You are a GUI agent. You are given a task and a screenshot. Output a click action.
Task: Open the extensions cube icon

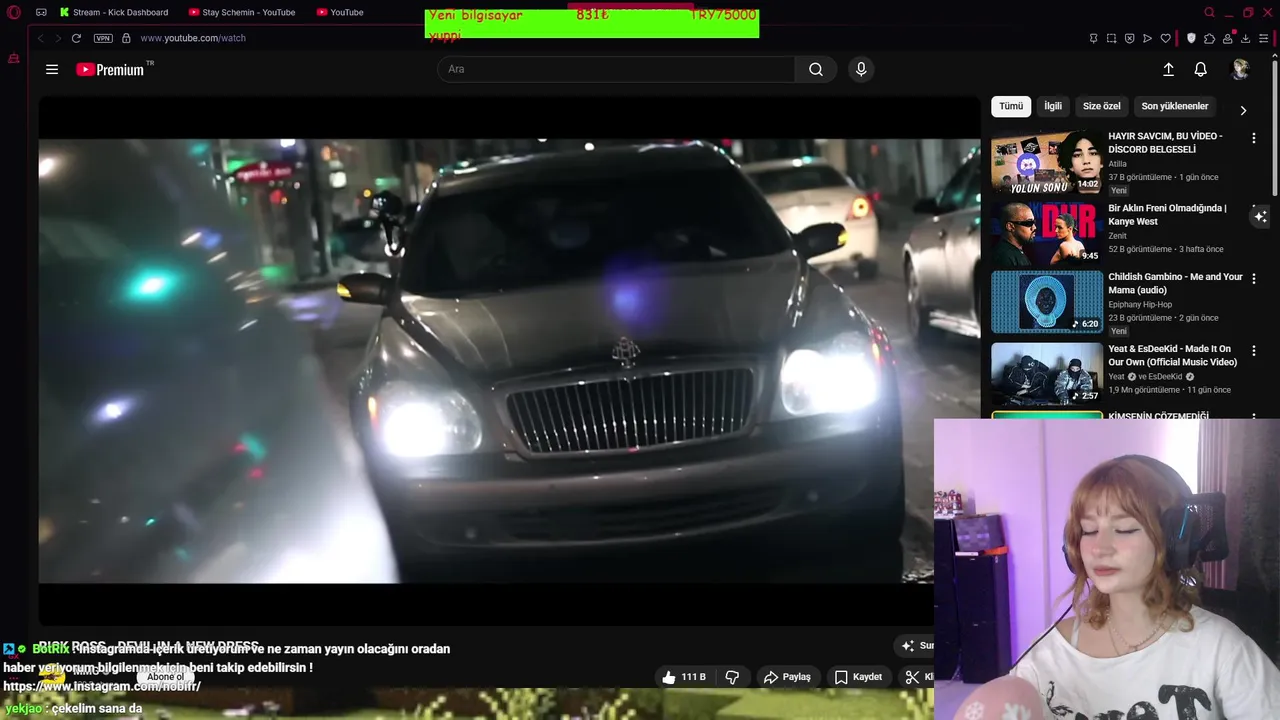tap(1209, 38)
